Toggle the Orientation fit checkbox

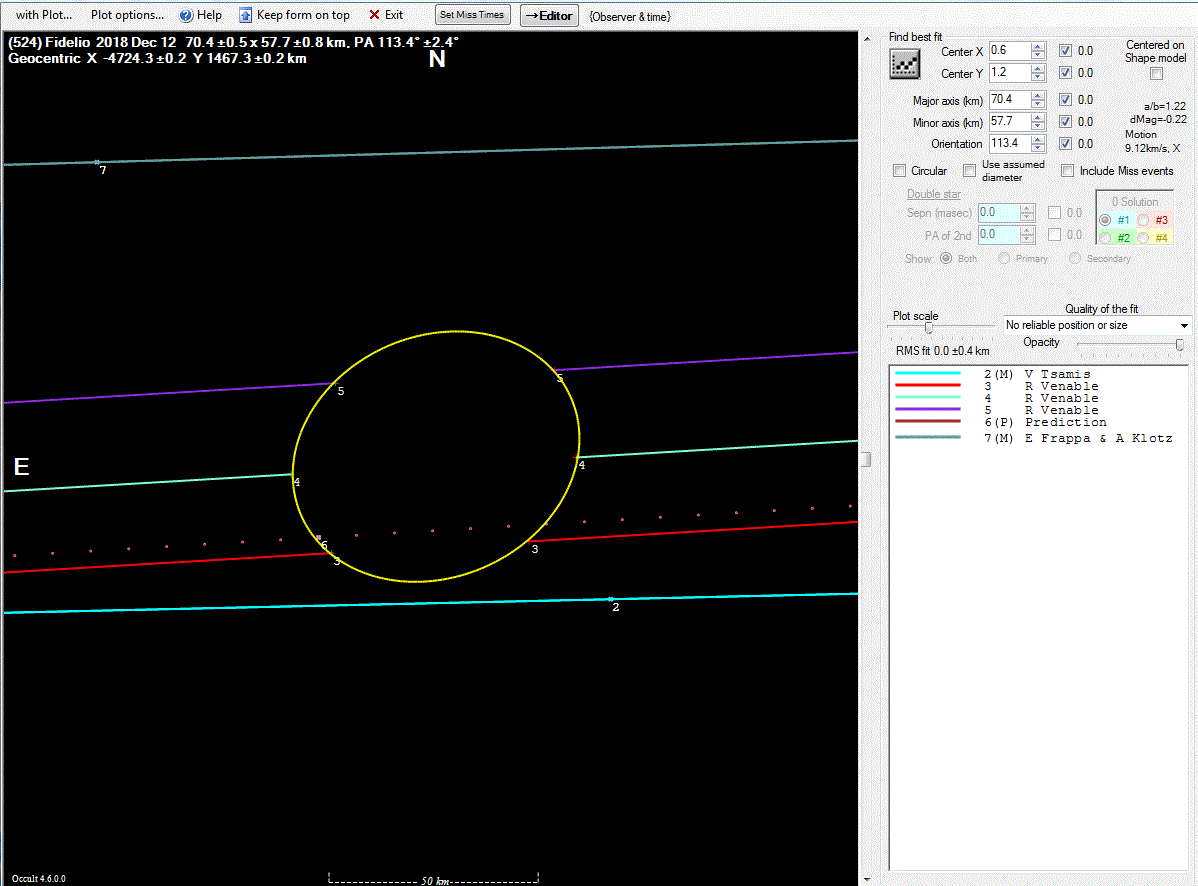(x=1065, y=144)
